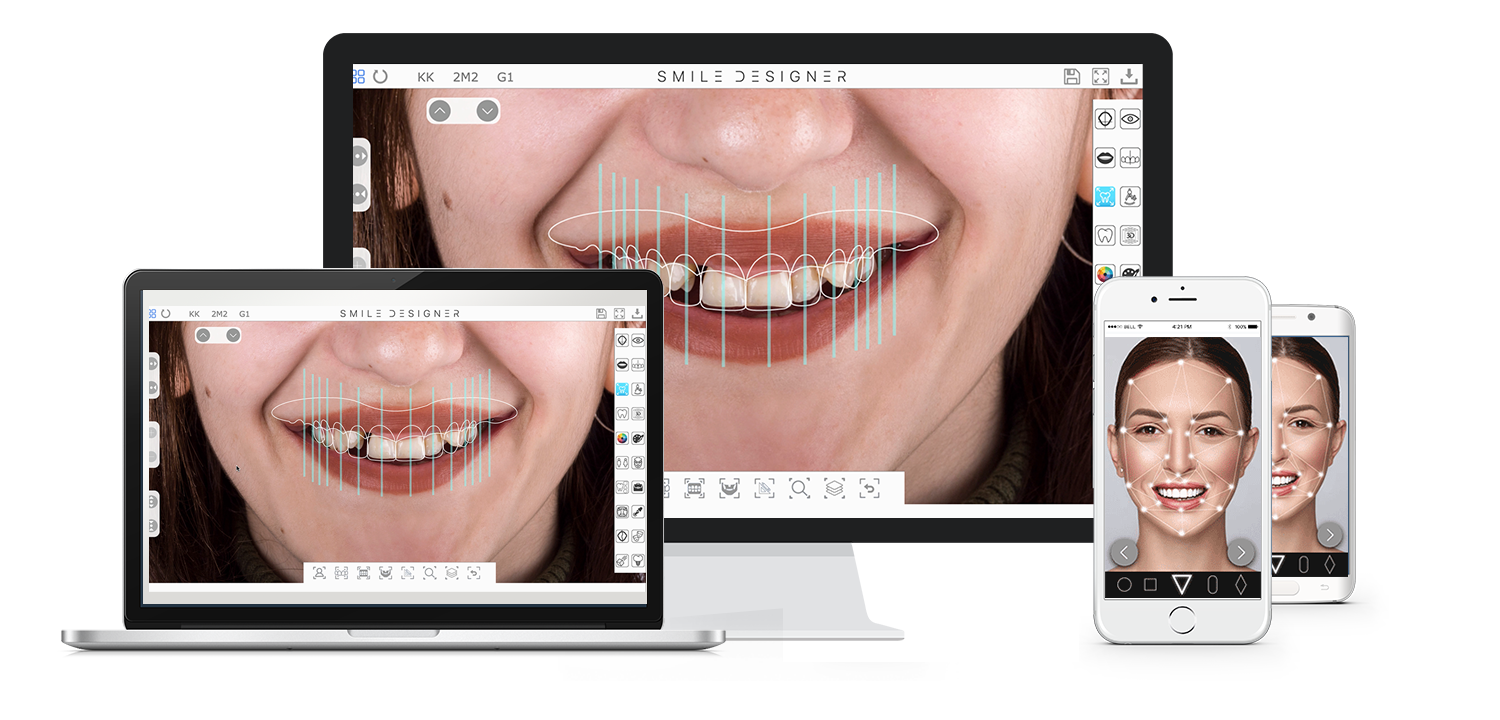Click the down arrow button on the monitor

pos(487,111)
